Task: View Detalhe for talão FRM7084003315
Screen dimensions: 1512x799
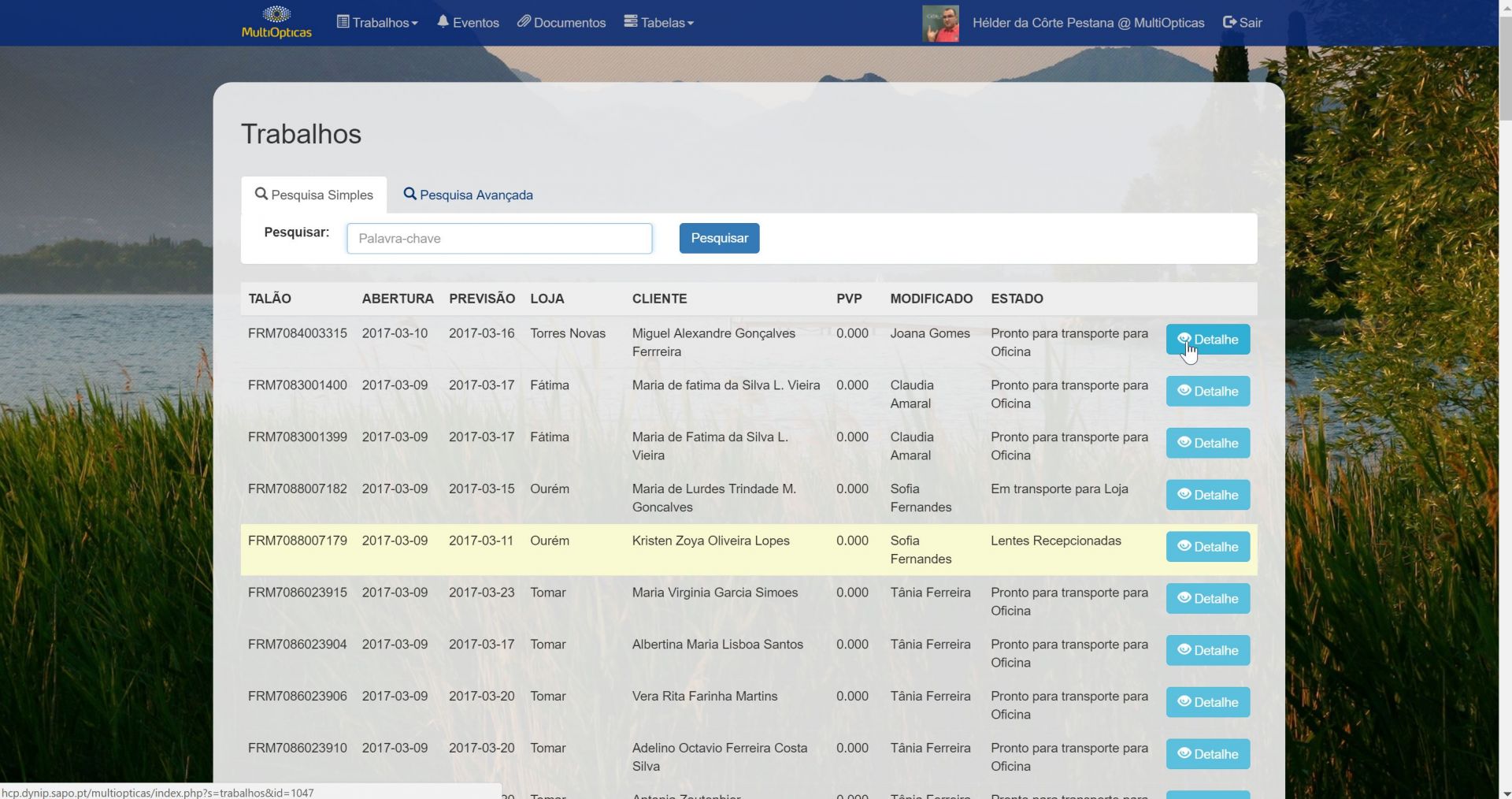Action: pos(1207,340)
